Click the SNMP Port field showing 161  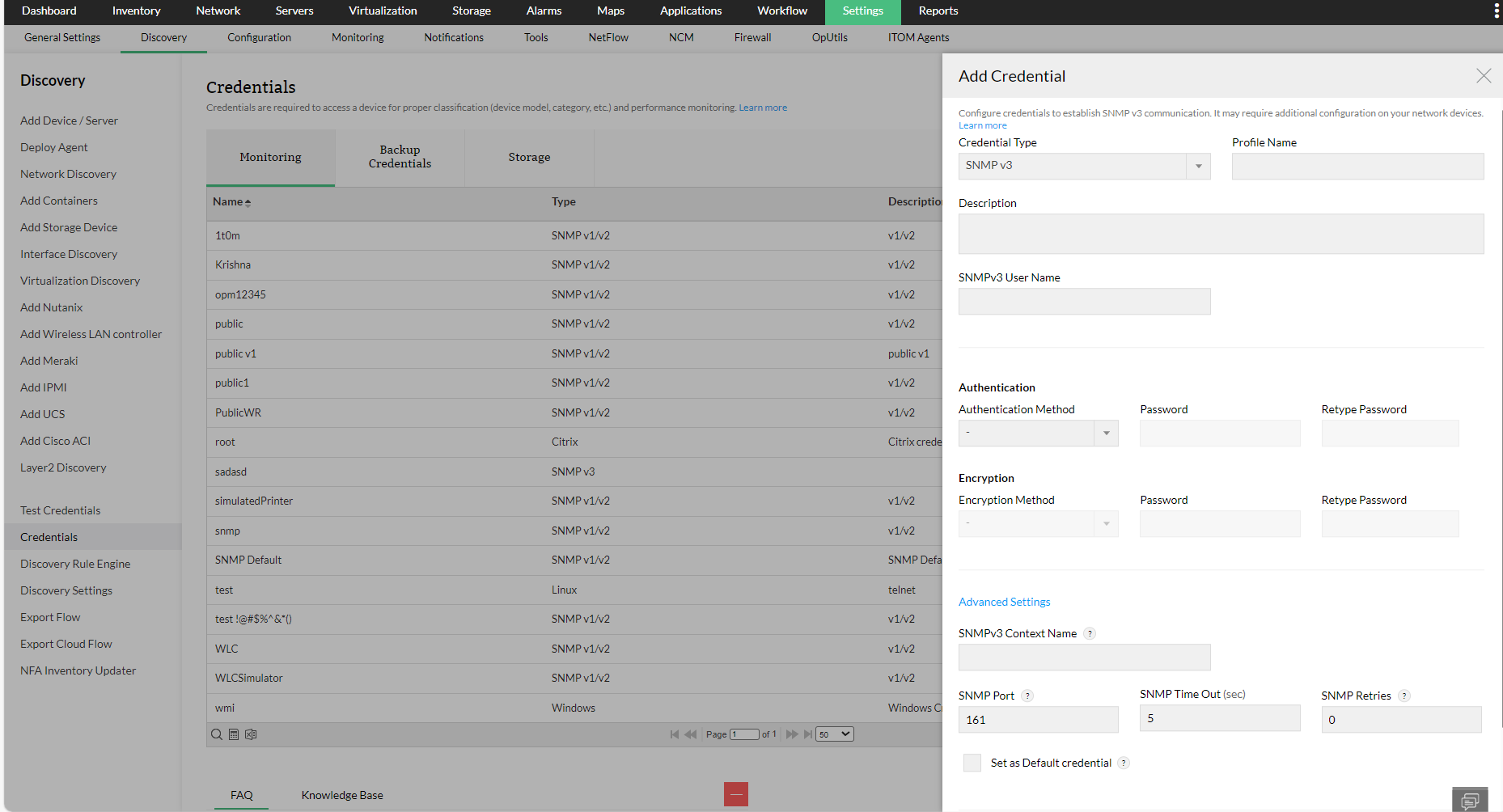coord(1039,719)
